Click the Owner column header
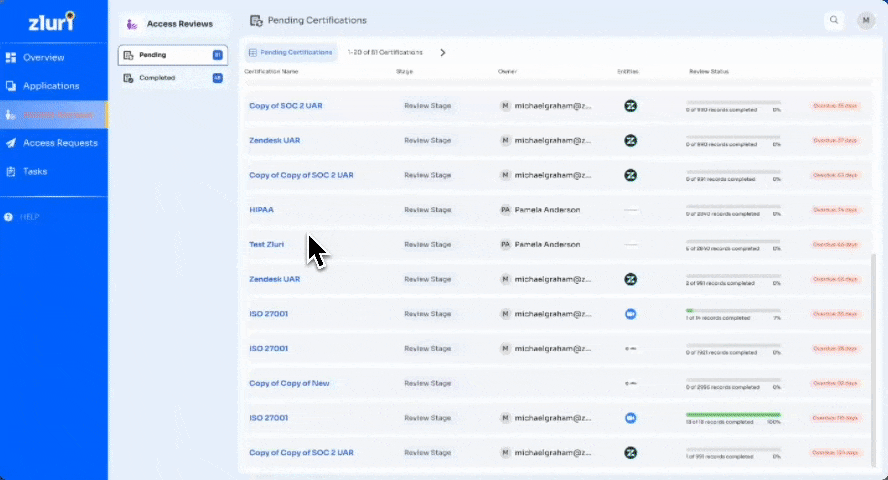This screenshot has width=888, height=480. (x=507, y=71)
